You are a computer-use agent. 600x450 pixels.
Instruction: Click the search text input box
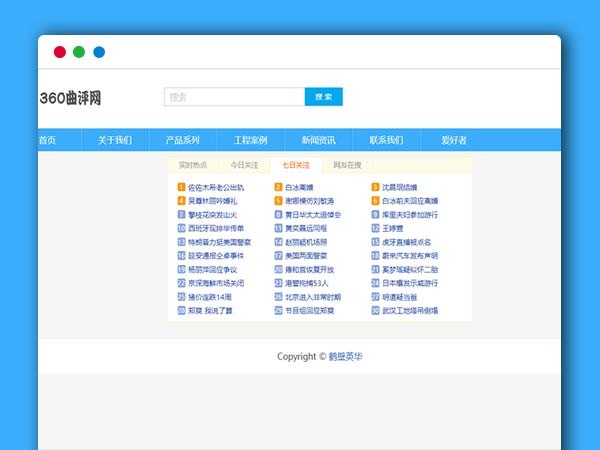pyautogui.click(x=234, y=97)
